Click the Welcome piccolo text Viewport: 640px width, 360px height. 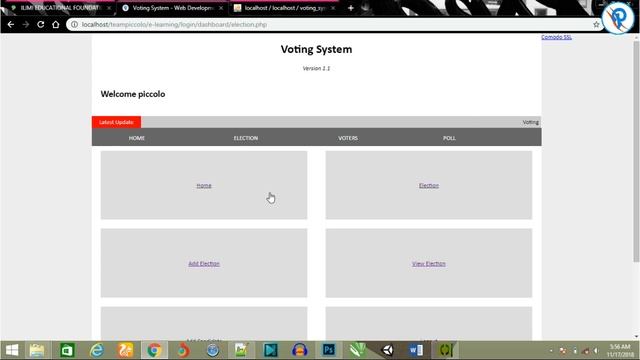[x=133, y=94]
